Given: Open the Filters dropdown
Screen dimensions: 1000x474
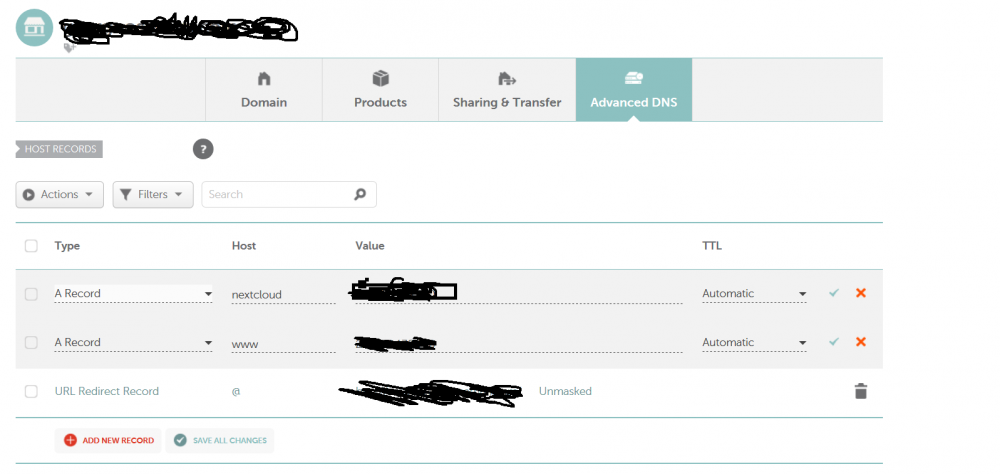Looking at the screenshot, I should (x=153, y=195).
